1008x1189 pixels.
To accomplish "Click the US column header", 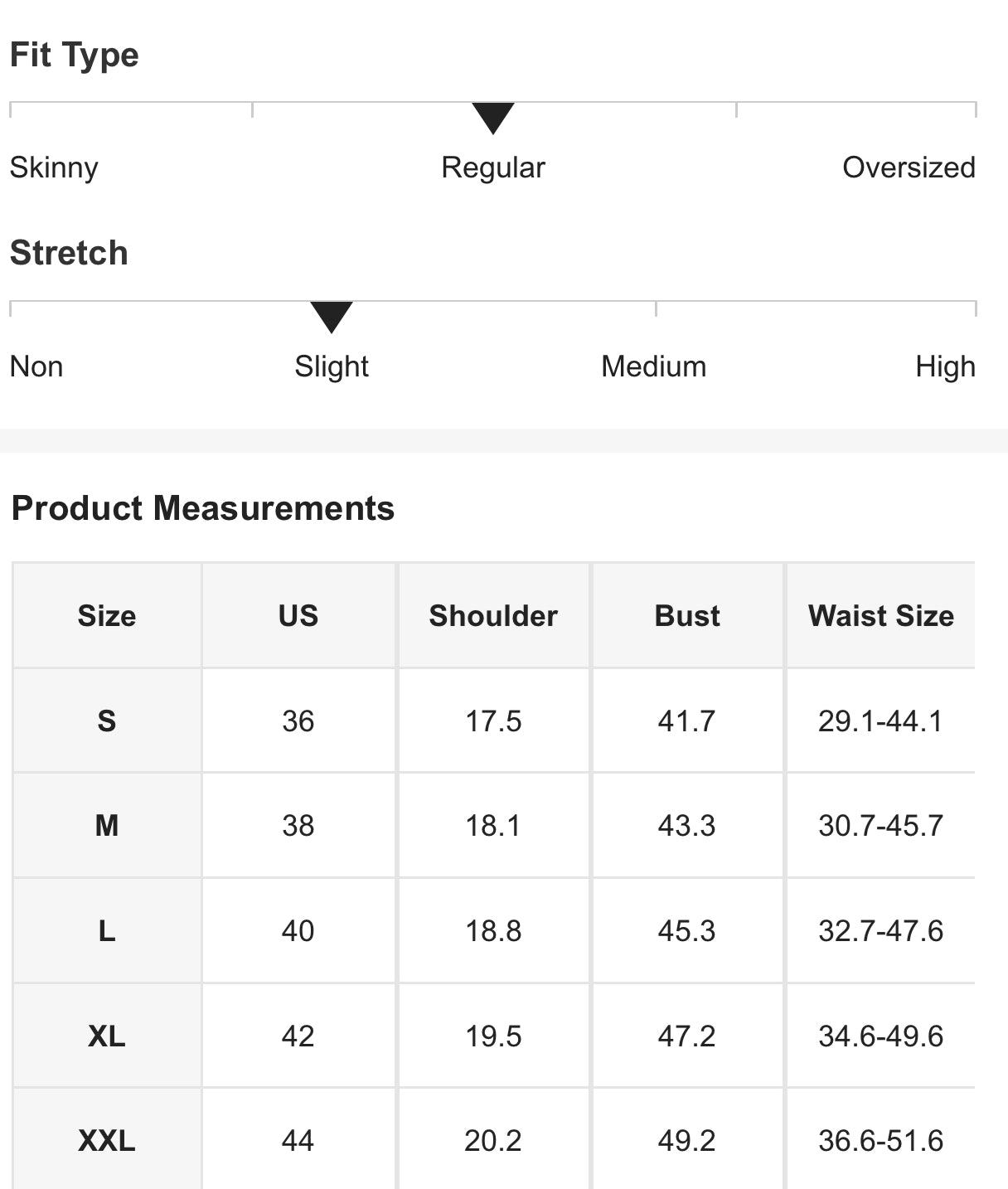I will pos(298,616).
